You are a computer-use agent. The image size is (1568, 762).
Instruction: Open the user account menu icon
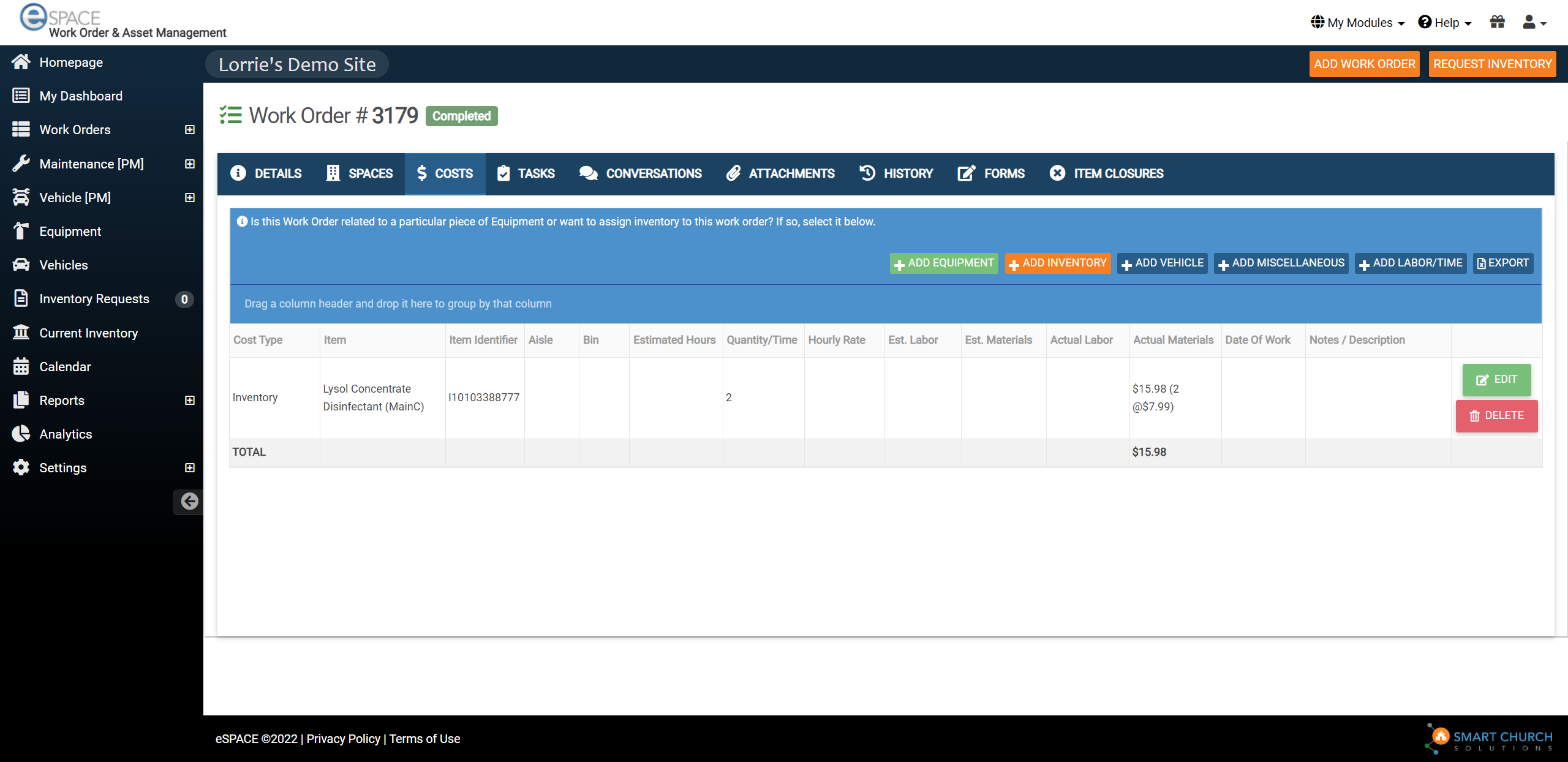tap(1534, 23)
